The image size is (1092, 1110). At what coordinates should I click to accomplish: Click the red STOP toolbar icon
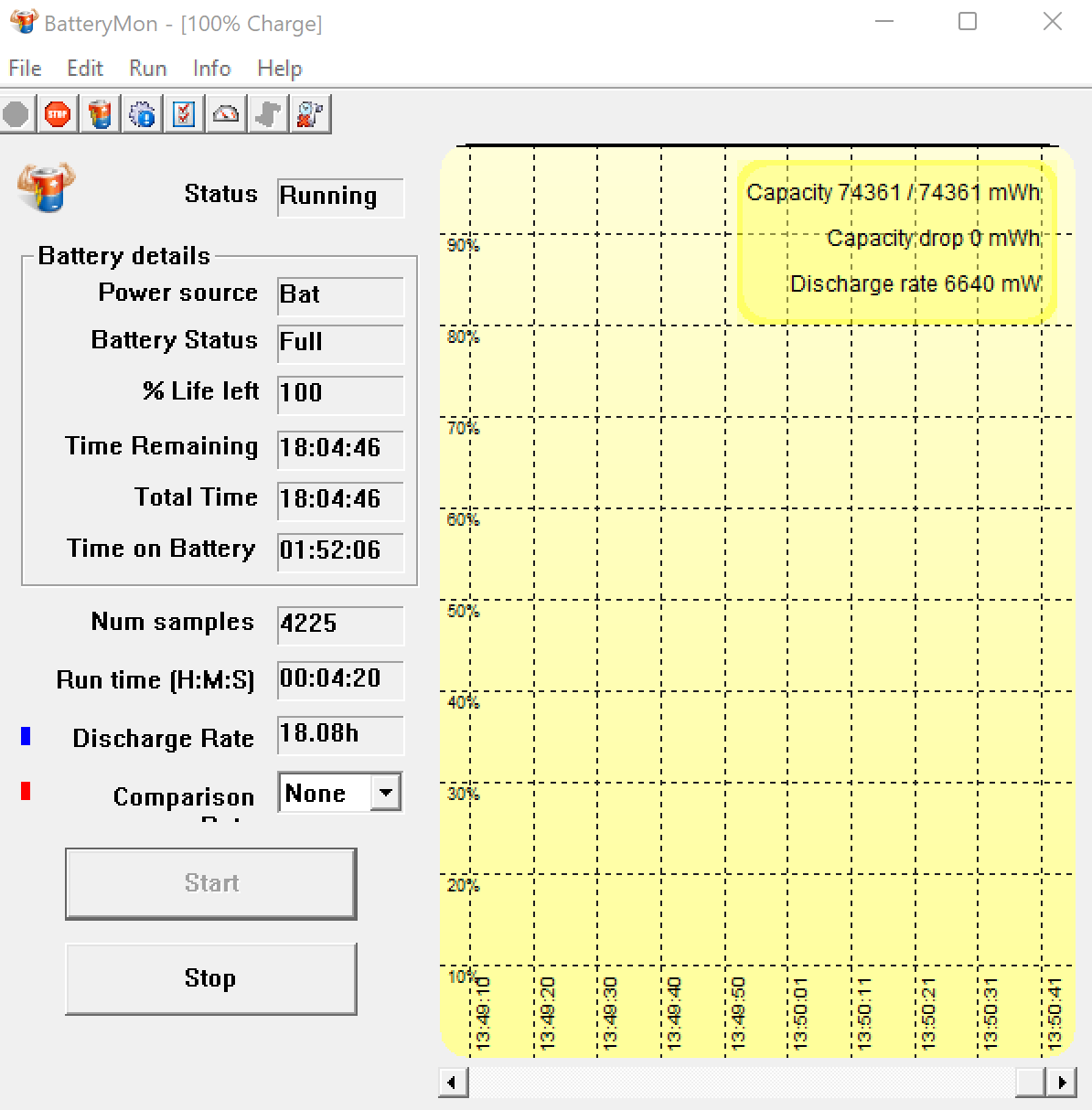click(58, 114)
